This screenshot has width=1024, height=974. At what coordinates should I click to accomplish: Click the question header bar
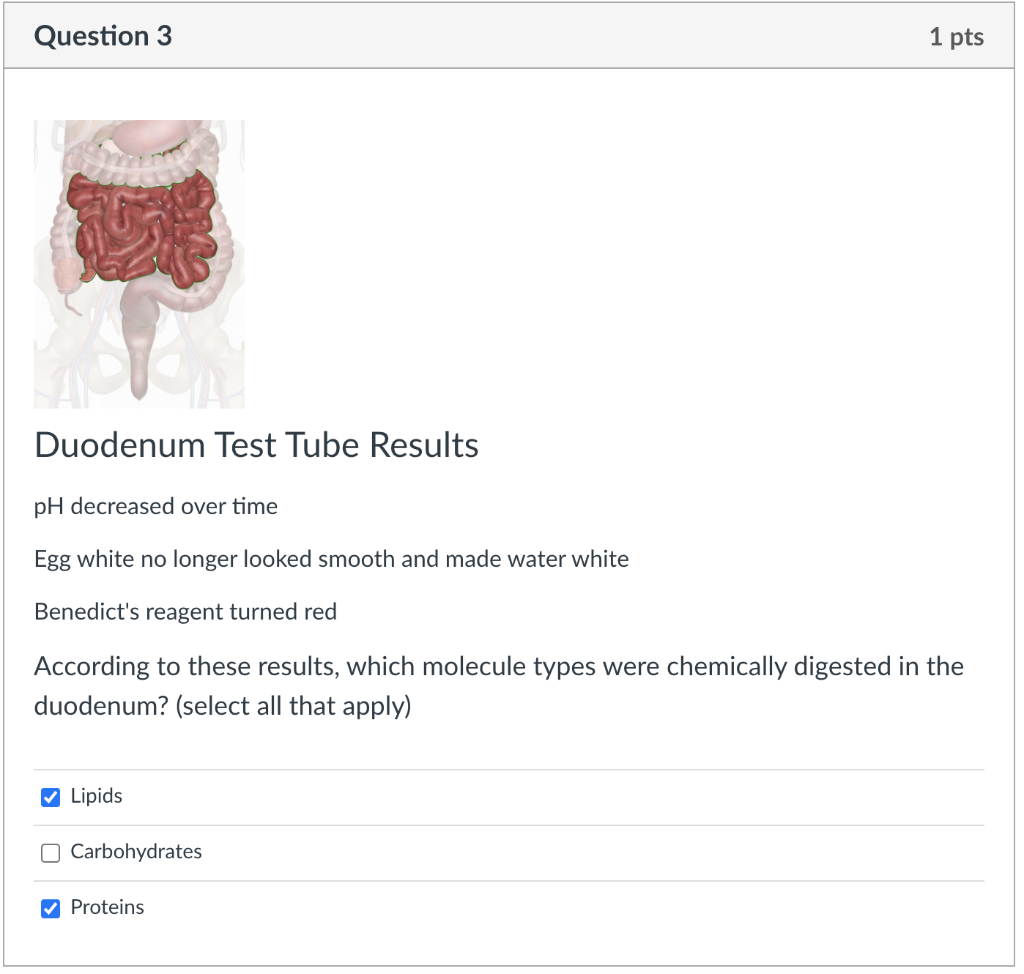click(512, 36)
